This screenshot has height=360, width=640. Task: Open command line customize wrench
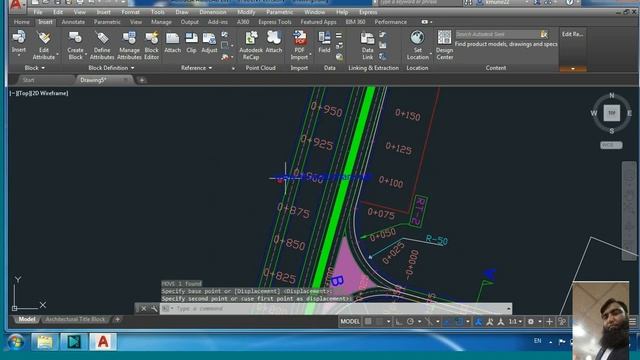click(x=154, y=309)
